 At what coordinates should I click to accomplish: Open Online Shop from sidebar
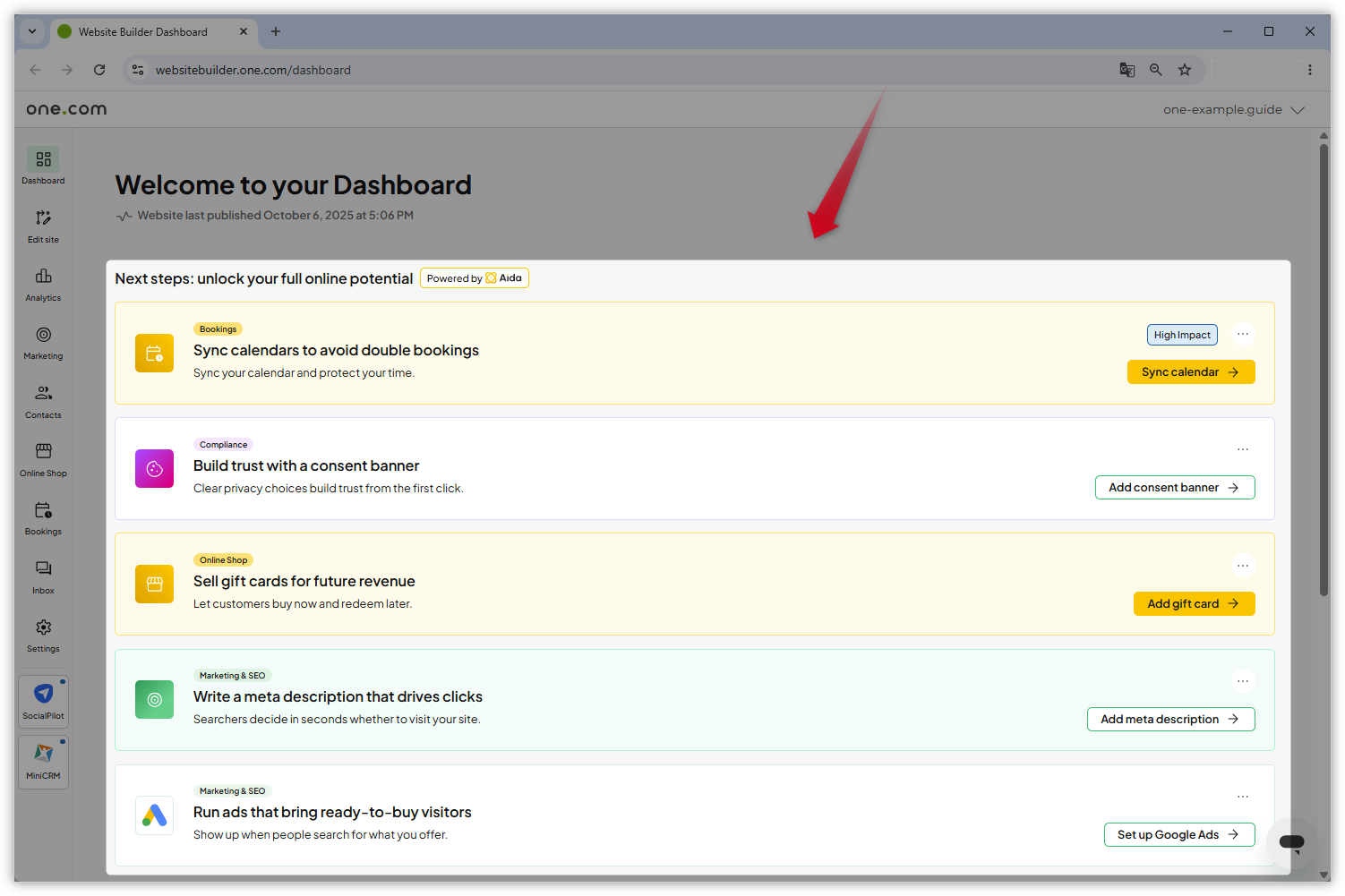(43, 459)
